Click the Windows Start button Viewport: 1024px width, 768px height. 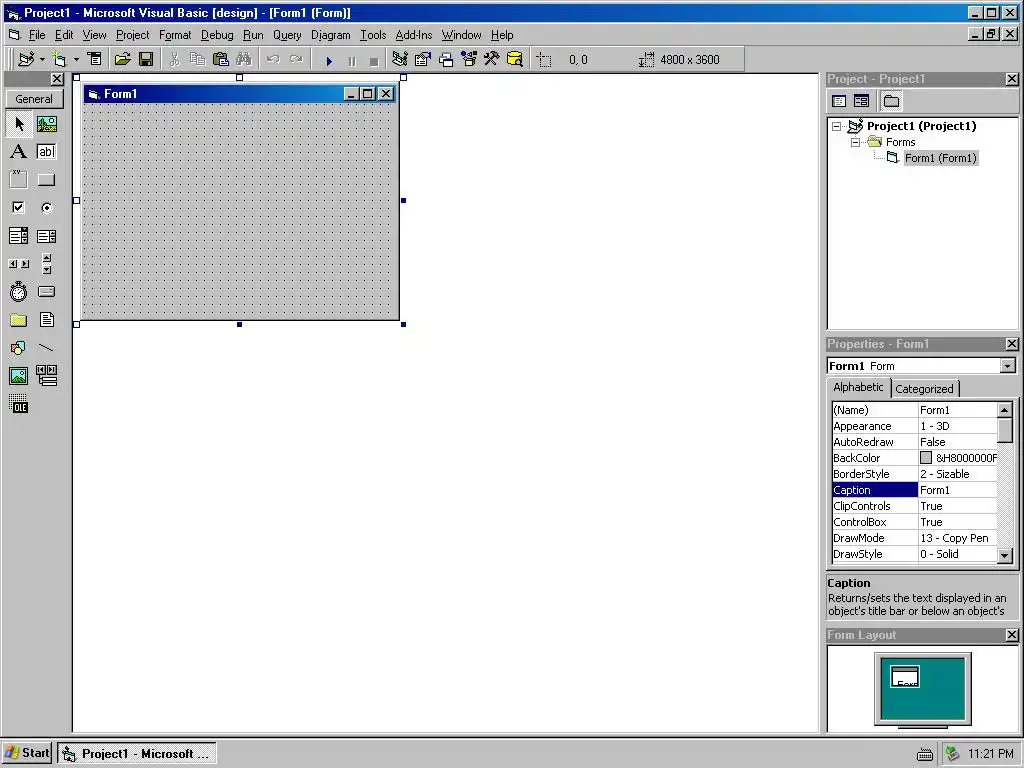[x=27, y=753]
